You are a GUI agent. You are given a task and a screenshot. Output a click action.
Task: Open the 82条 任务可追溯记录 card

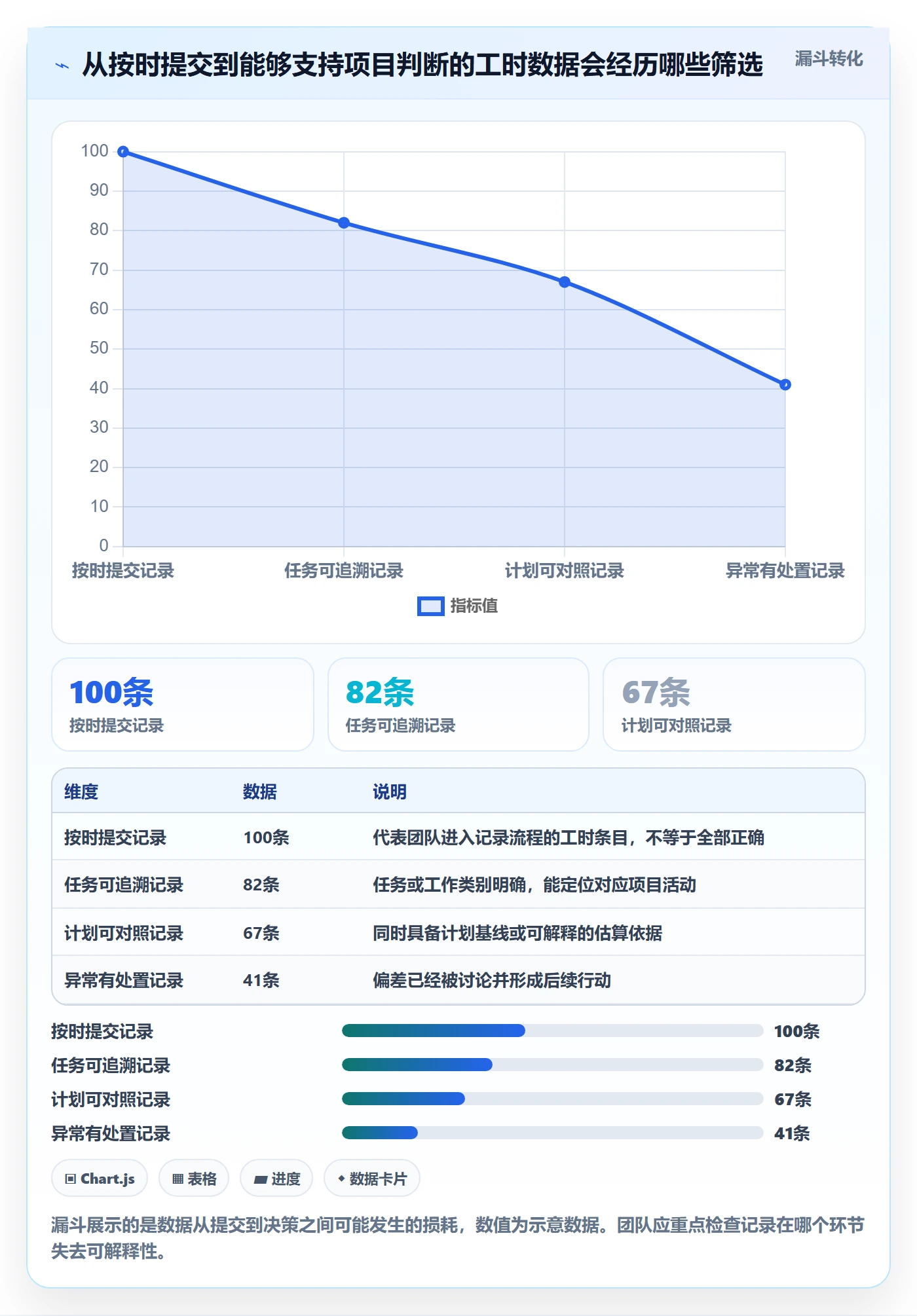pyautogui.click(x=458, y=704)
